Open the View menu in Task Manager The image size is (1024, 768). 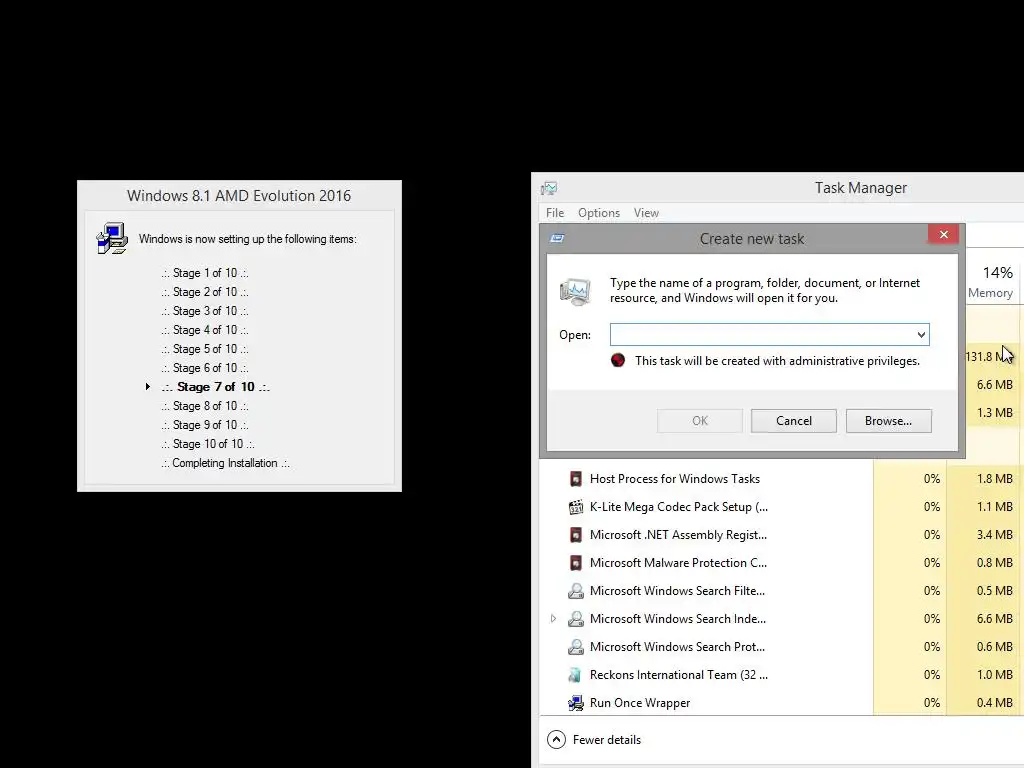(x=646, y=213)
